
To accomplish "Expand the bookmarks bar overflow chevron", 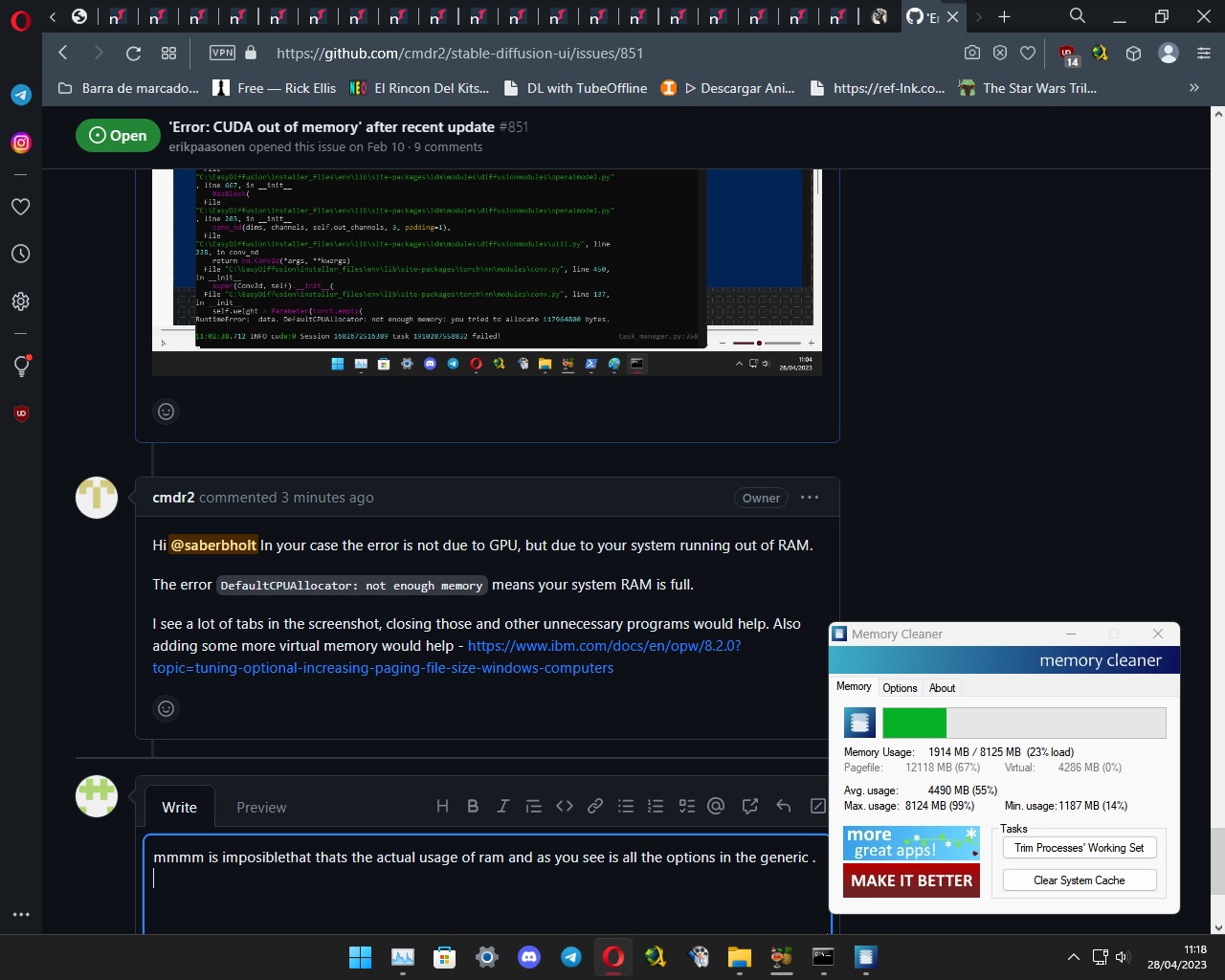I will tap(1193, 87).
